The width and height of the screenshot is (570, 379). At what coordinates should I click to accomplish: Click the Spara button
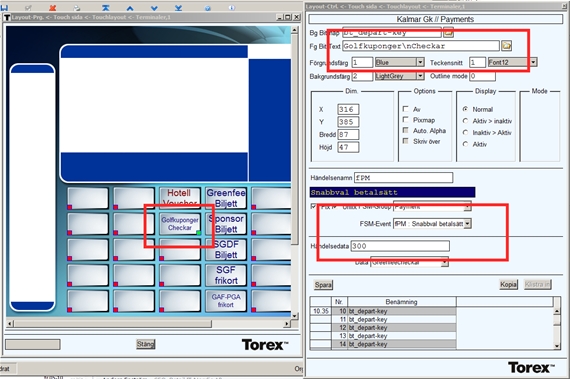click(323, 285)
